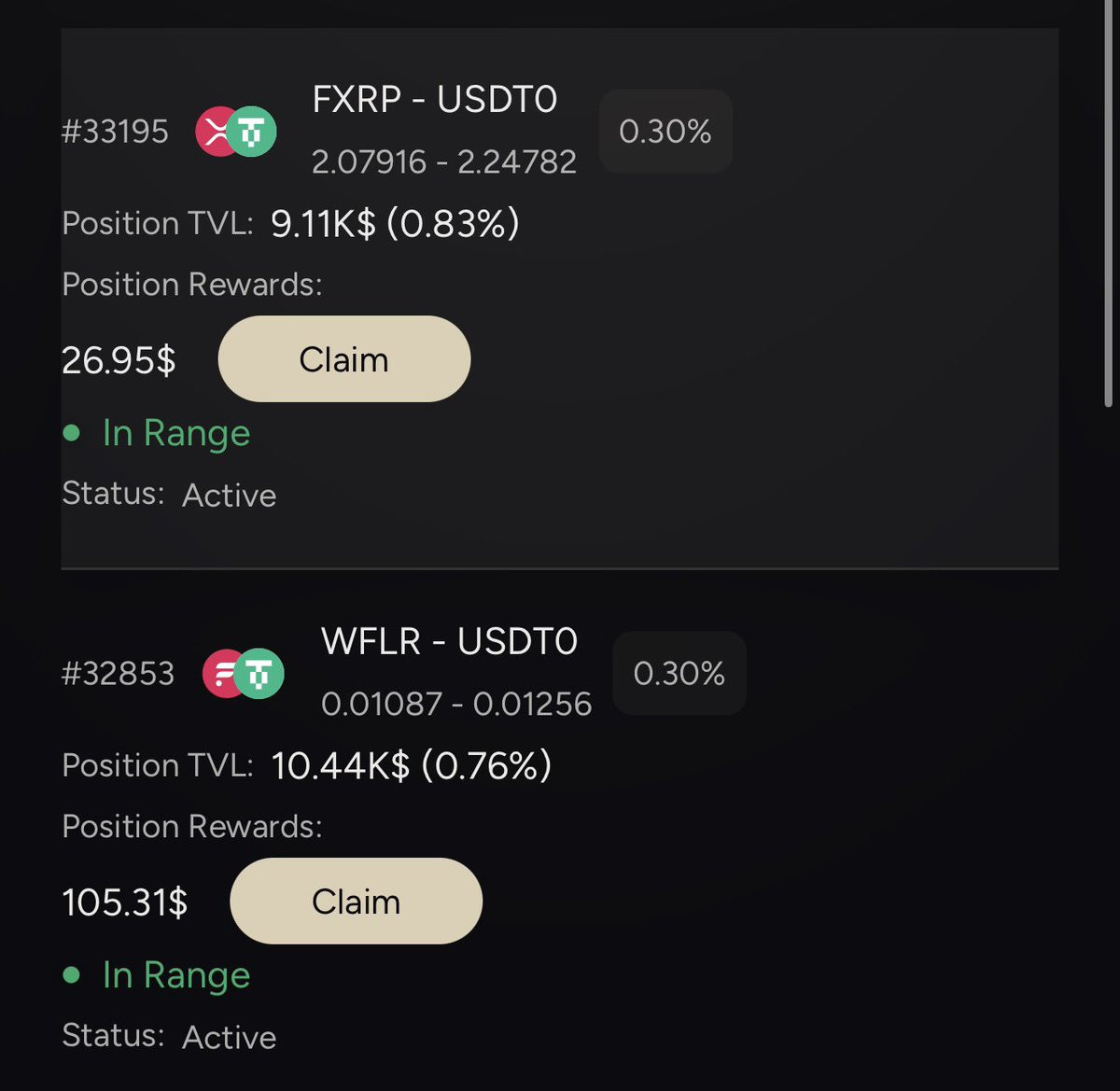Claim the 26.95$ FXRP position rewards
Viewport: 1120px width, 1091px height.
(x=343, y=359)
